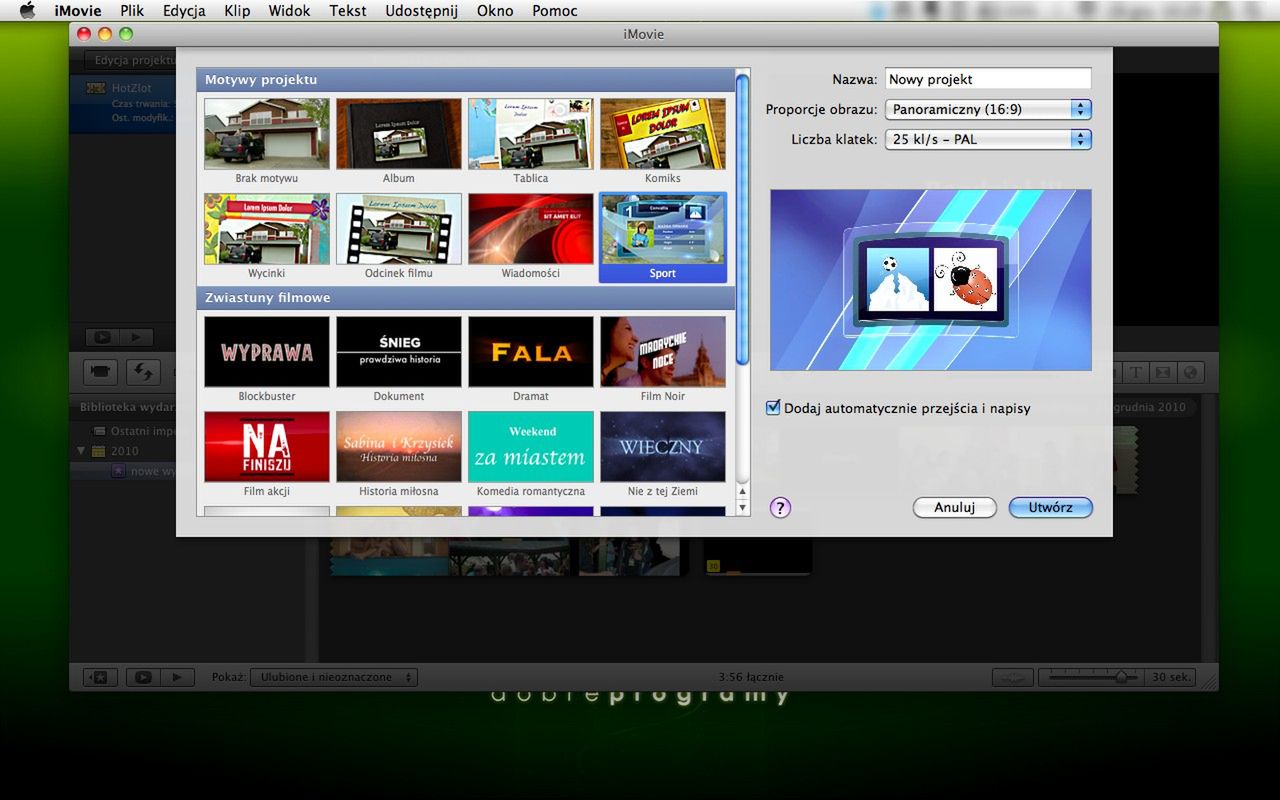The image size is (1280, 800).
Task: Open the 'Proporcje obrazu' dropdown
Action: [x=987, y=109]
